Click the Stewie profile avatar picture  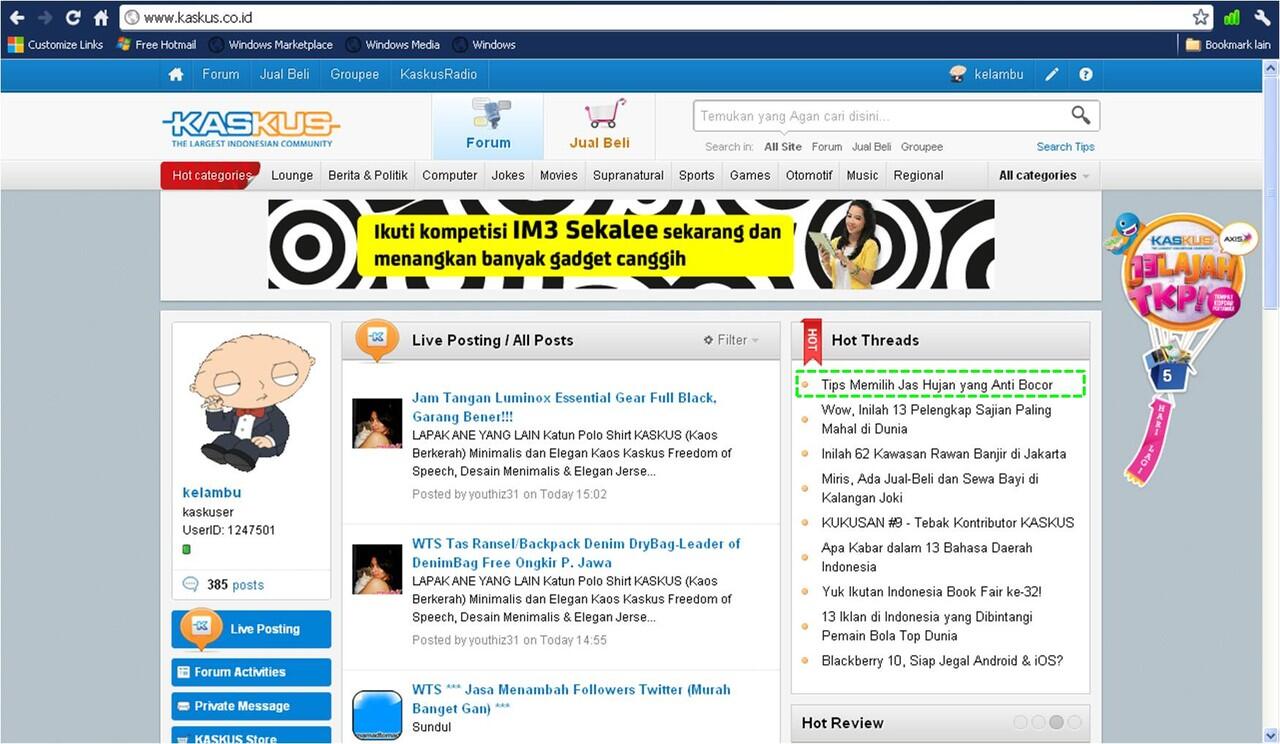point(250,402)
